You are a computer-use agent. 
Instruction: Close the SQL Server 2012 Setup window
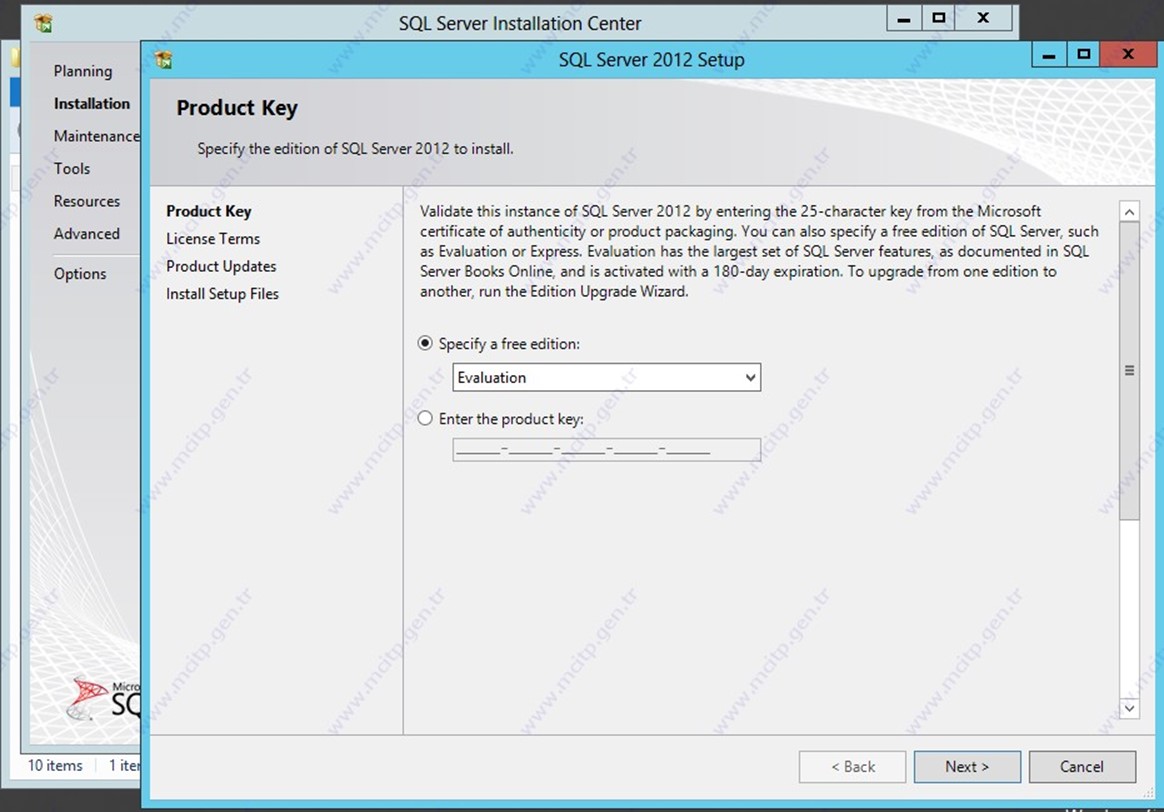point(1128,55)
